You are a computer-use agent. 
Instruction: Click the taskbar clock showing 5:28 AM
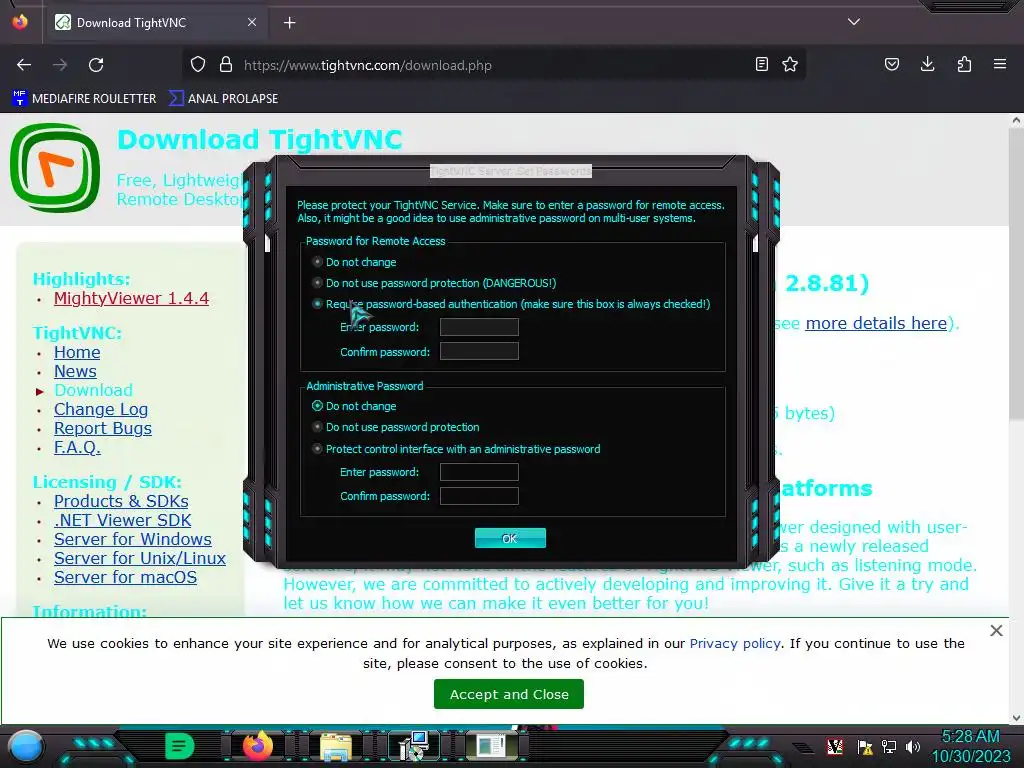coord(970,746)
